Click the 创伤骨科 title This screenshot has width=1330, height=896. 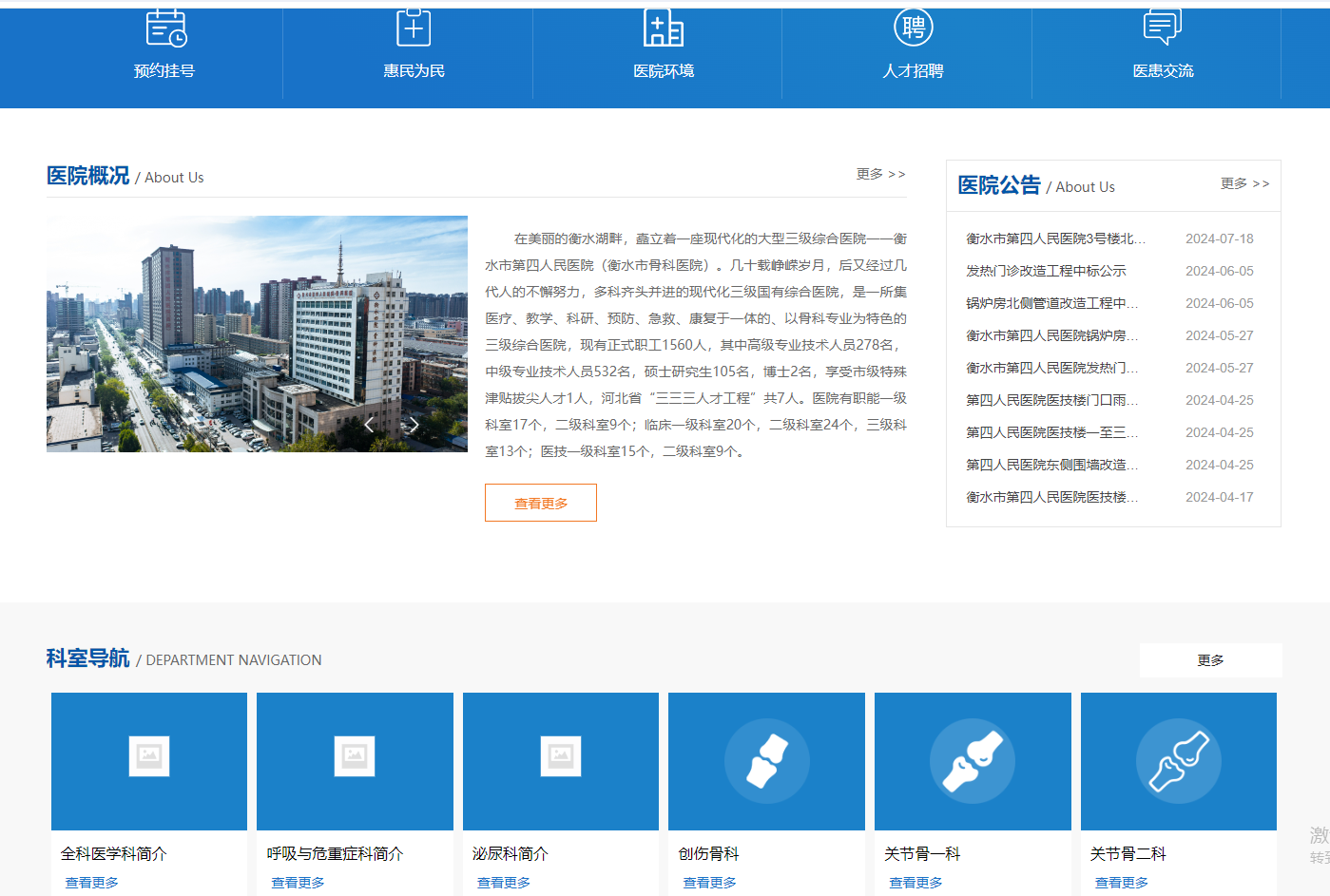click(709, 854)
